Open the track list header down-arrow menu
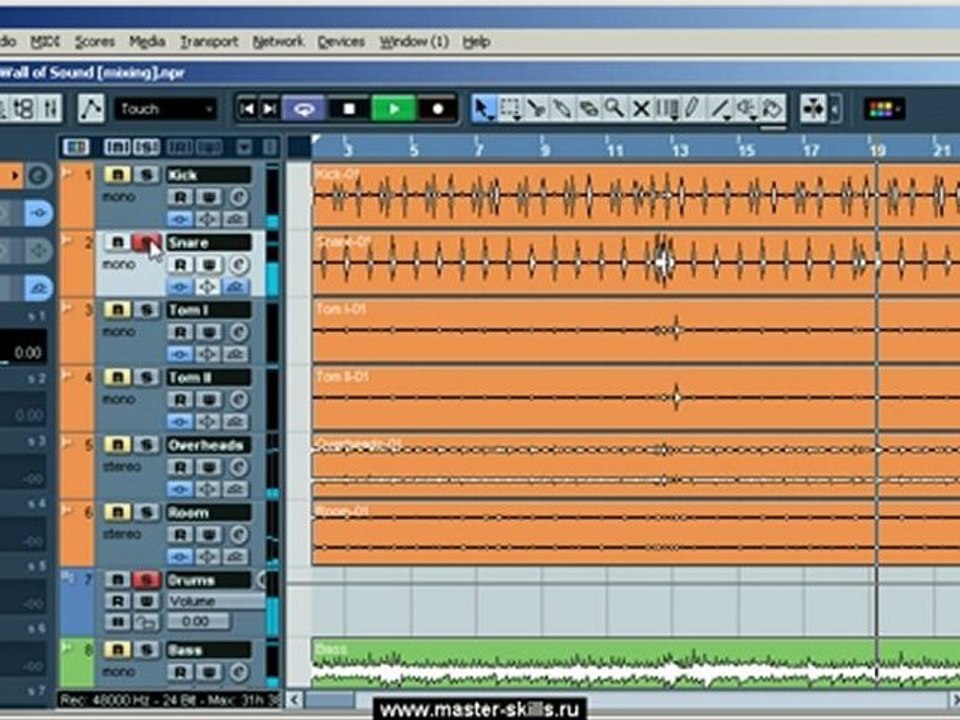Image resolution: width=960 pixels, height=720 pixels. [244, 147]
